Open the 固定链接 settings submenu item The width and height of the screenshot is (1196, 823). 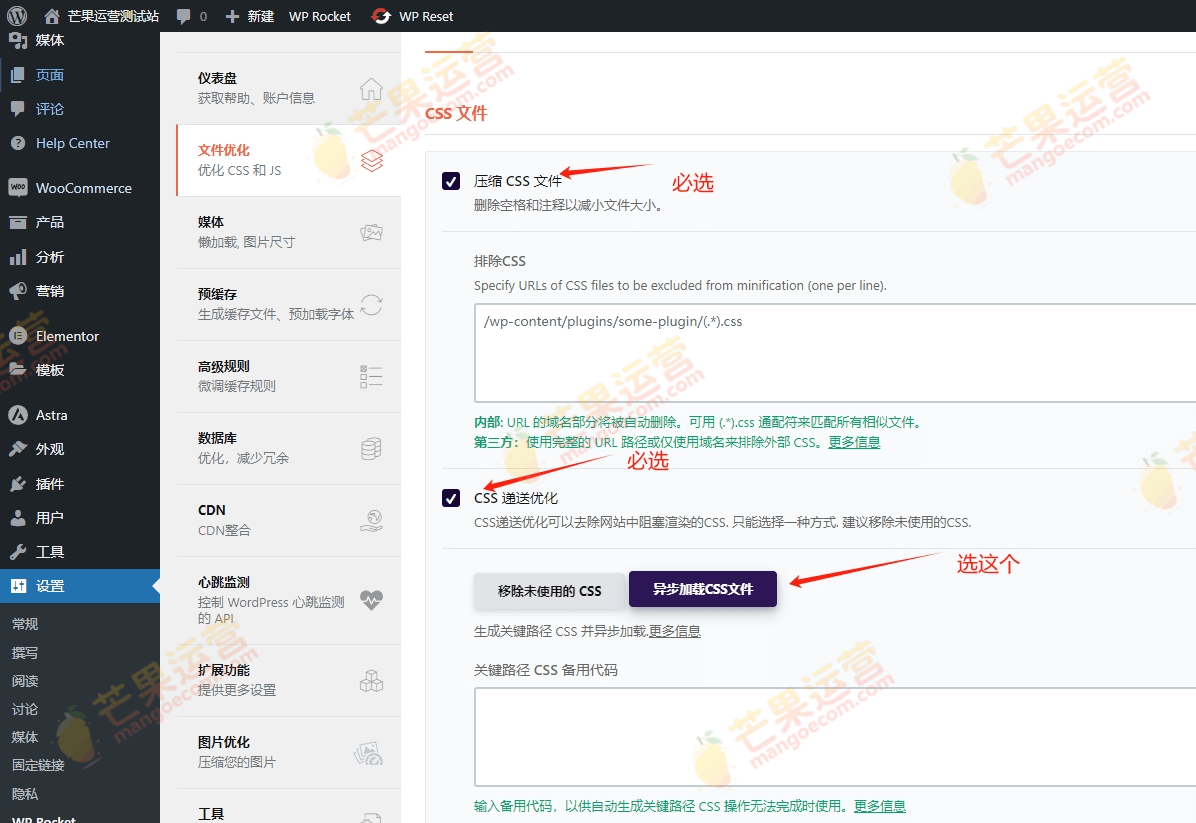click(x=38, y=765)
